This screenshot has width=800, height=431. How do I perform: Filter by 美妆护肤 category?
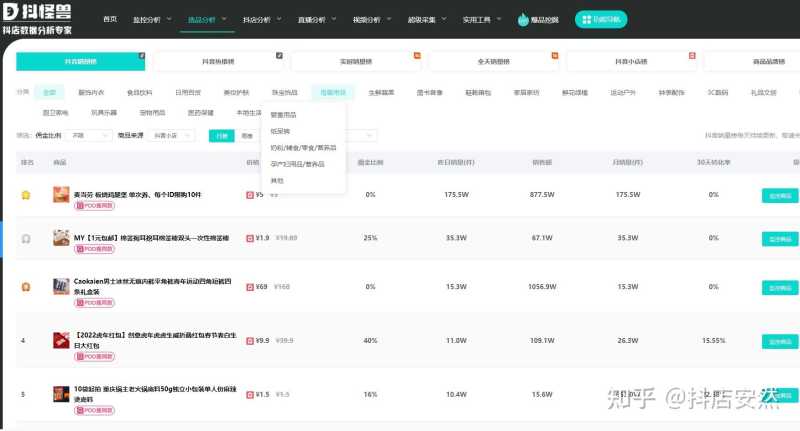pyautogui.click(x=236, y=92)
